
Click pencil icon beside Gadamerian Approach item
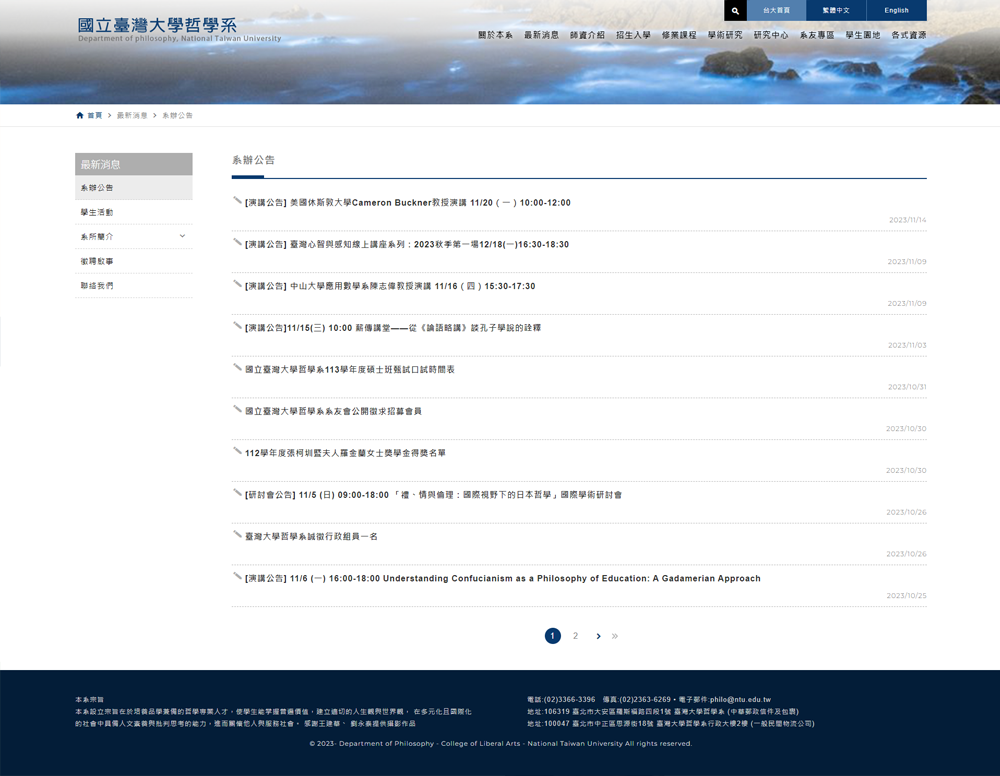(237, 576)
